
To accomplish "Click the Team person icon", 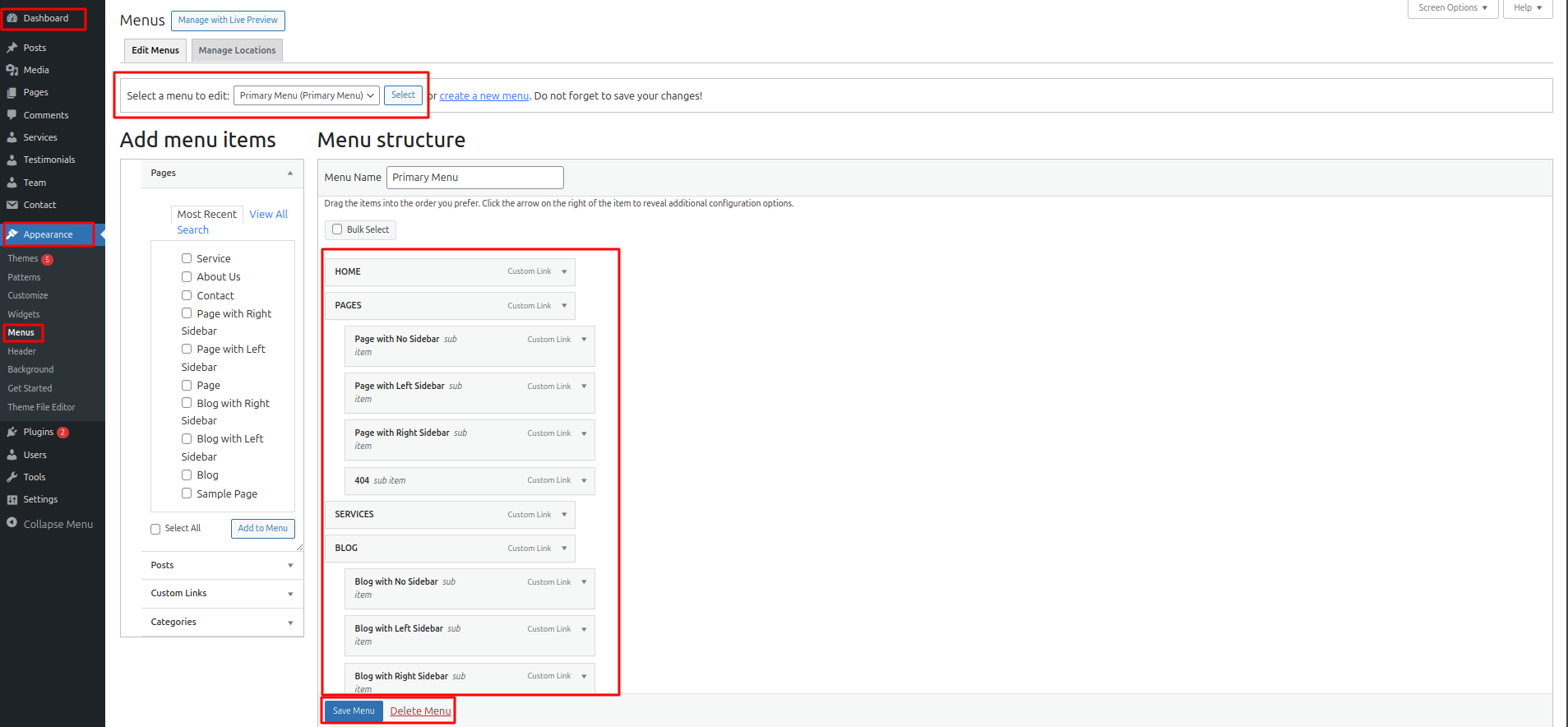I will (12, 183).
